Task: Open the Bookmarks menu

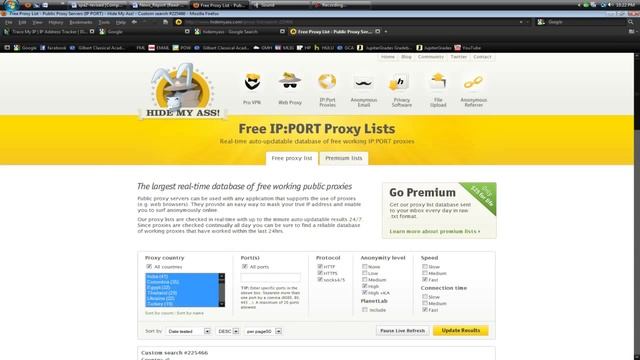Action: pos(80,22)
